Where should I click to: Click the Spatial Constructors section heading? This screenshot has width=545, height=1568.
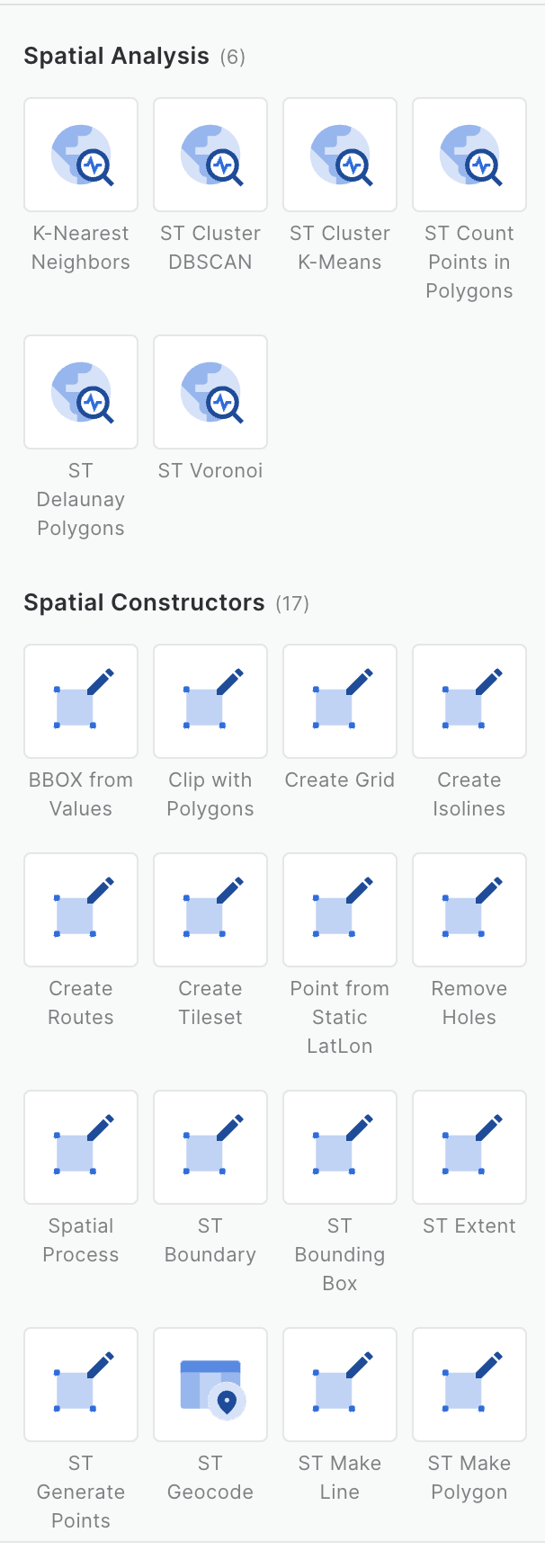click(144, 603)
